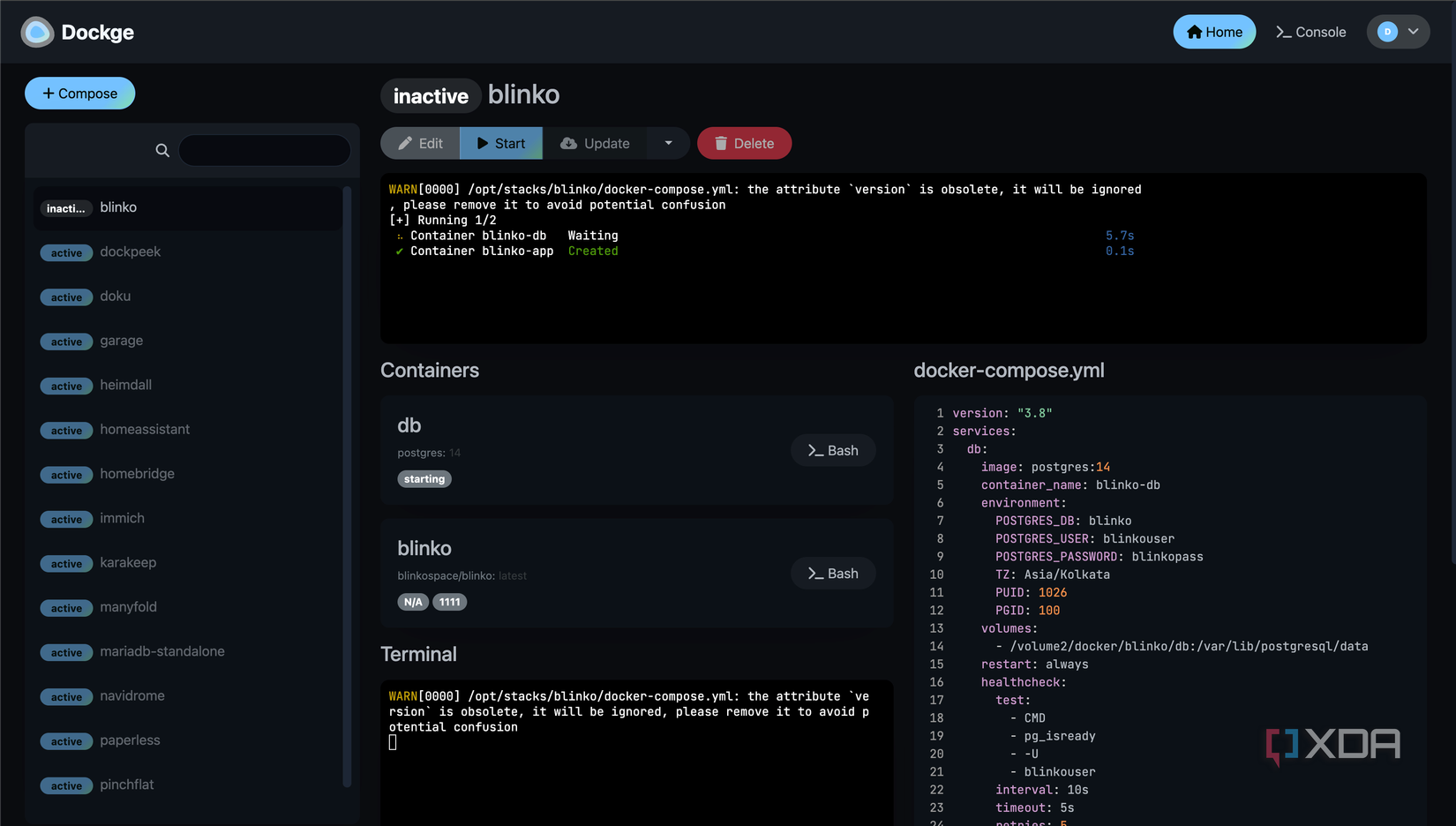Click the volumes path line in compose
Screen dimensions: 1456x826
1182,647
